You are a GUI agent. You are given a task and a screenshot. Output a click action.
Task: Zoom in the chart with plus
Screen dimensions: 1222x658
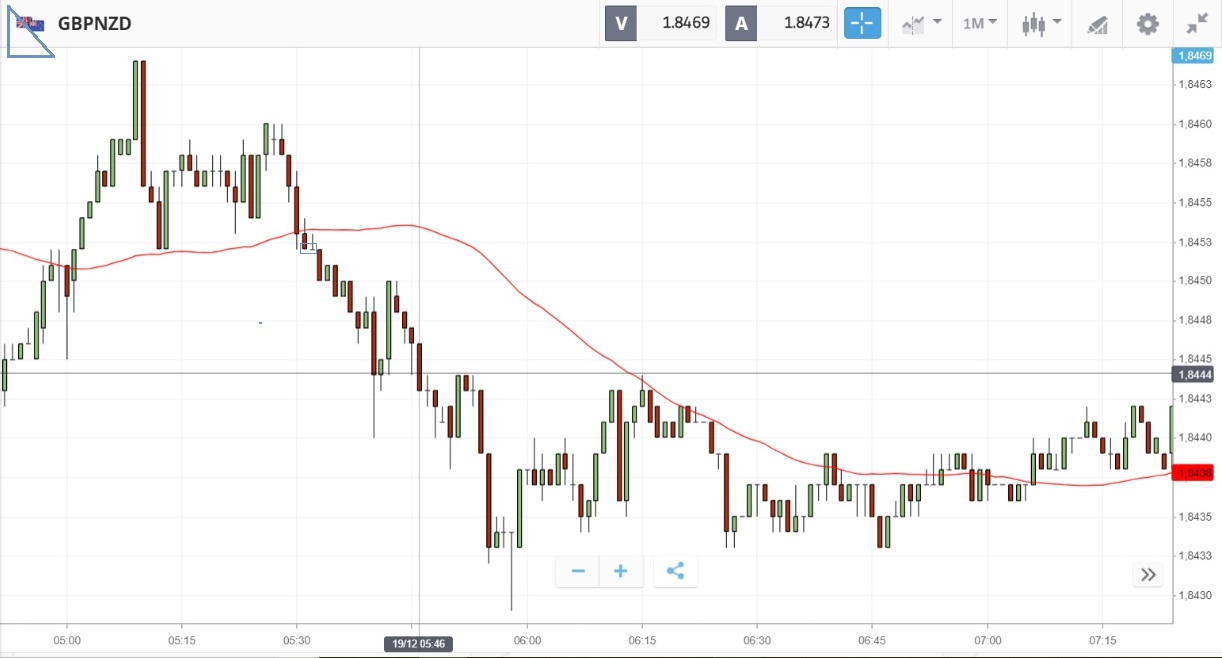click(x=621, y=571)
